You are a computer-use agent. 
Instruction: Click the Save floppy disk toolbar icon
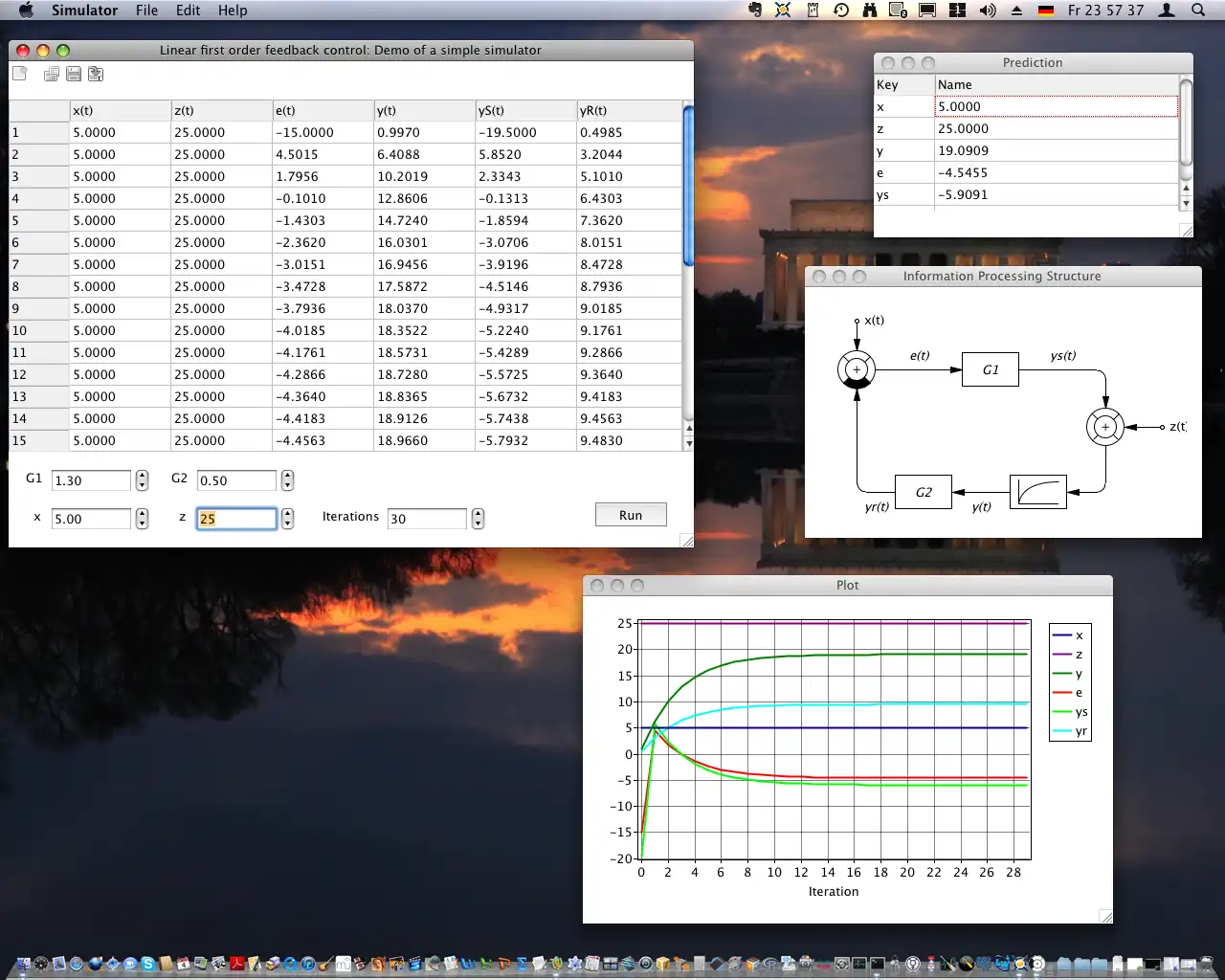point(74,74)
